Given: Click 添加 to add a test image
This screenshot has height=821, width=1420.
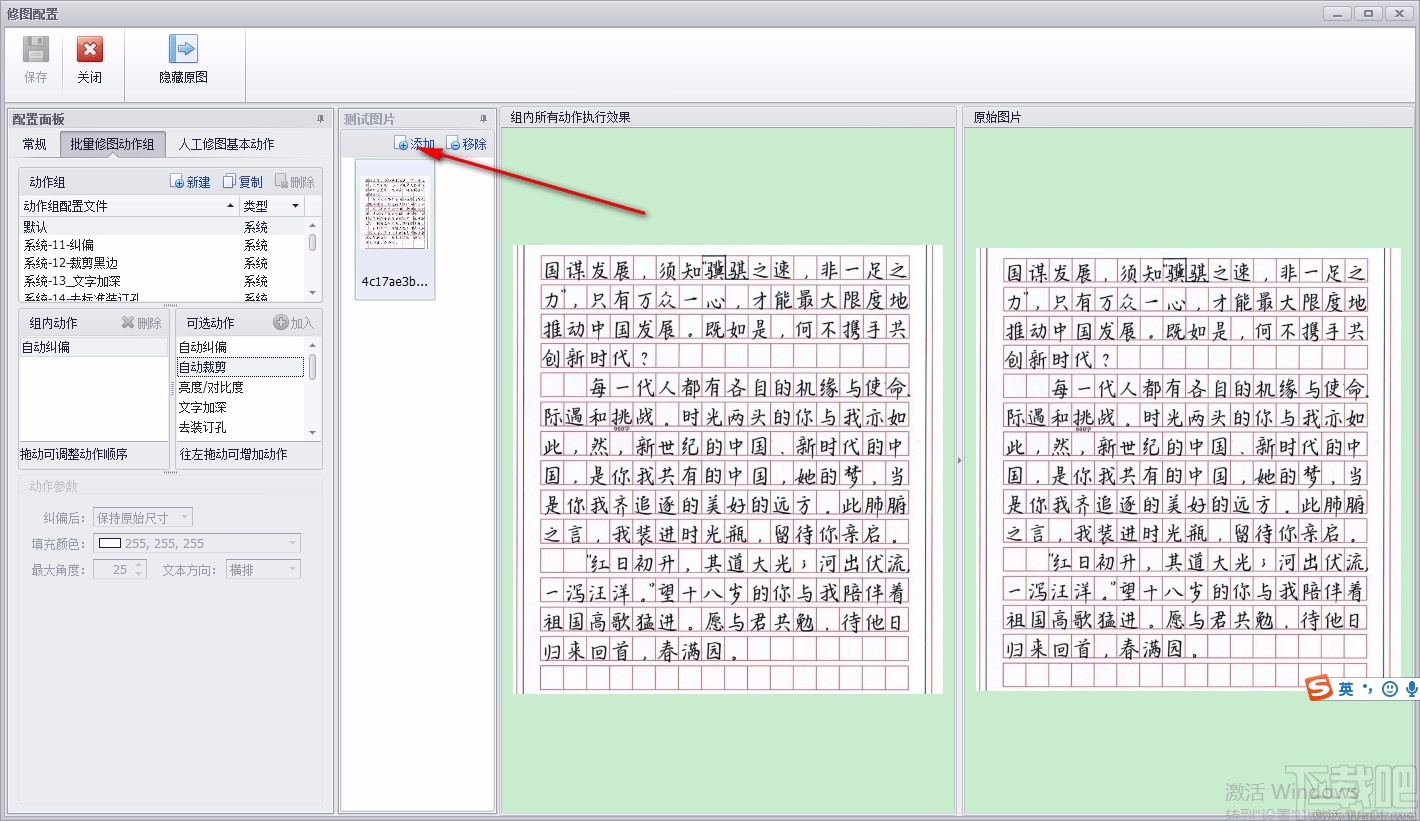Looking at the screenshot, I should pos(415,144).
